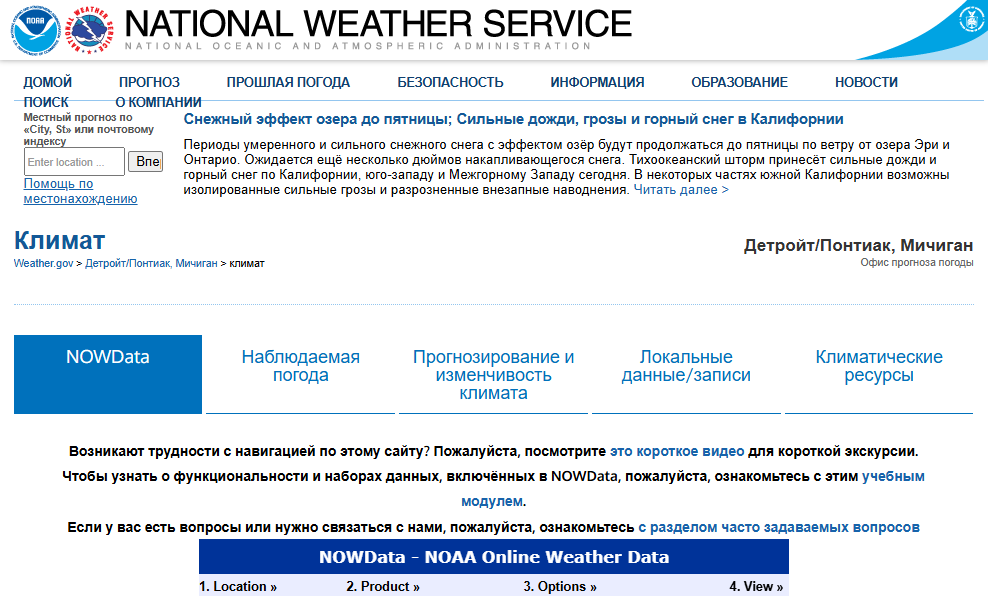988x596 pixels.
Task: Open the snow effect headline link
Action: [514, 119]
